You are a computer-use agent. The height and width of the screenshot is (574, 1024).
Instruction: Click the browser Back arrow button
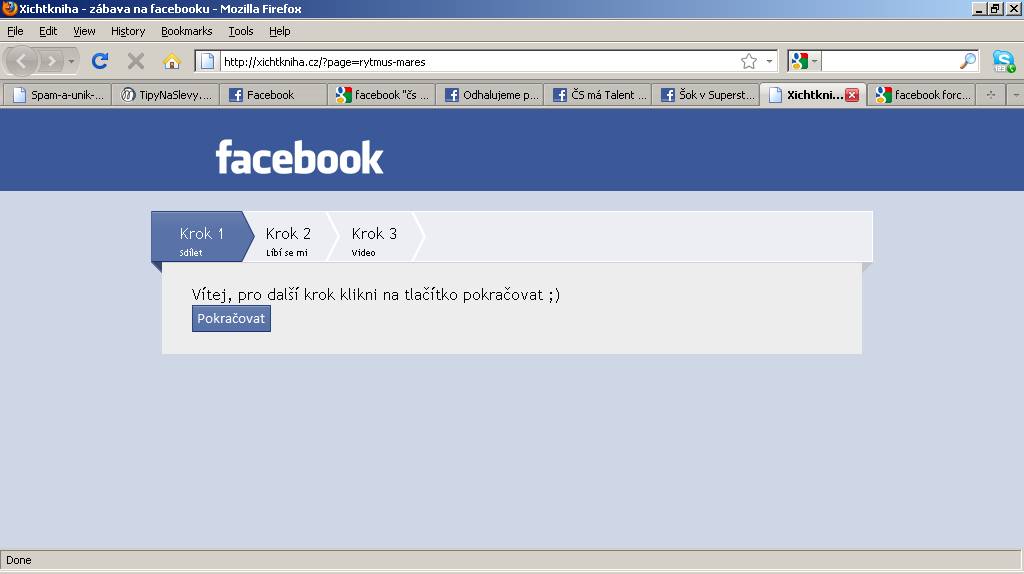(22, 61)
